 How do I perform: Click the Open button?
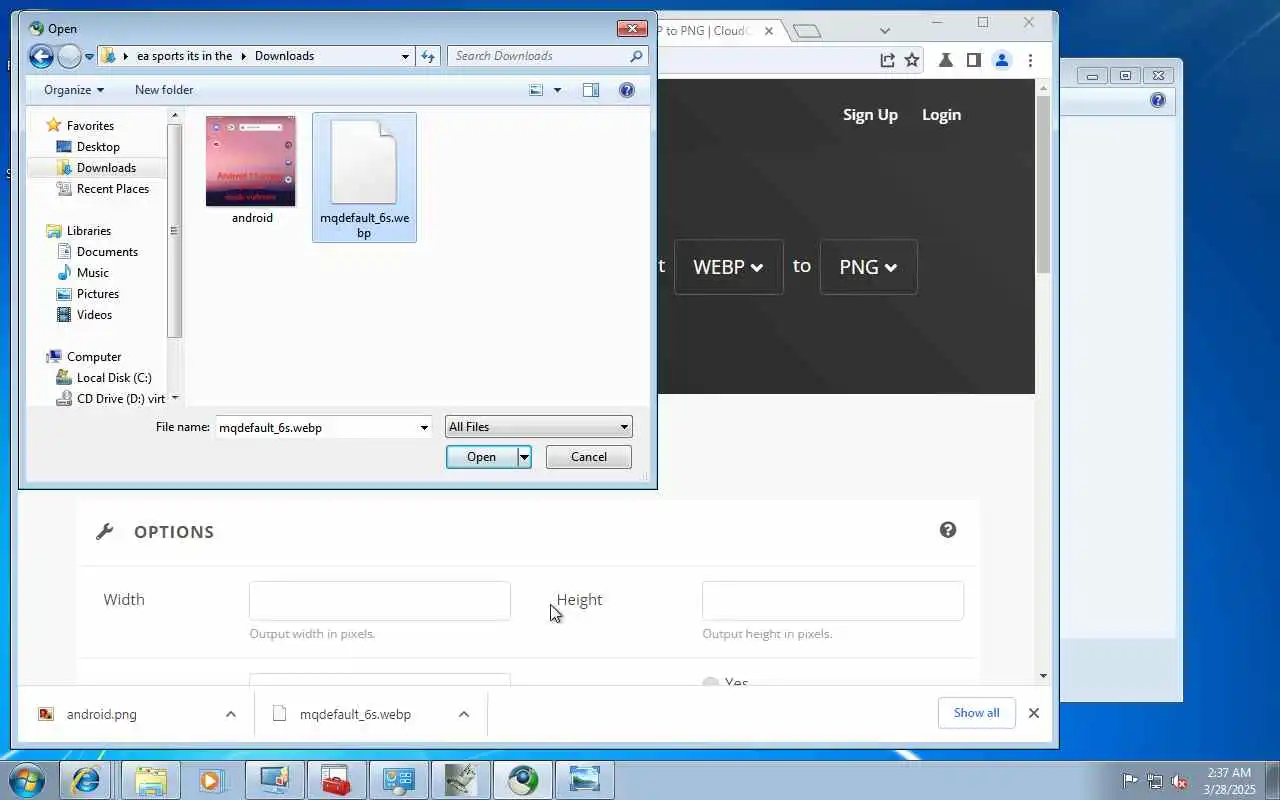click(481, 457)
